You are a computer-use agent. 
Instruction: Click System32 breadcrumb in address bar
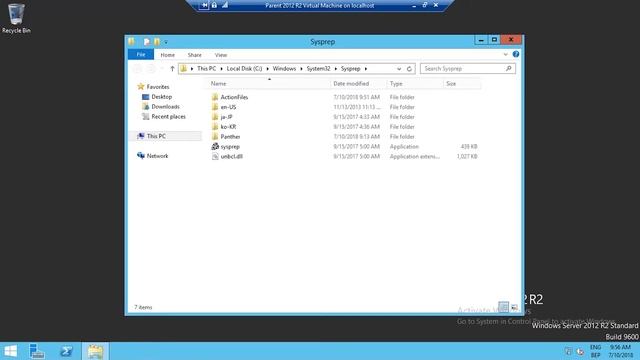318,69
